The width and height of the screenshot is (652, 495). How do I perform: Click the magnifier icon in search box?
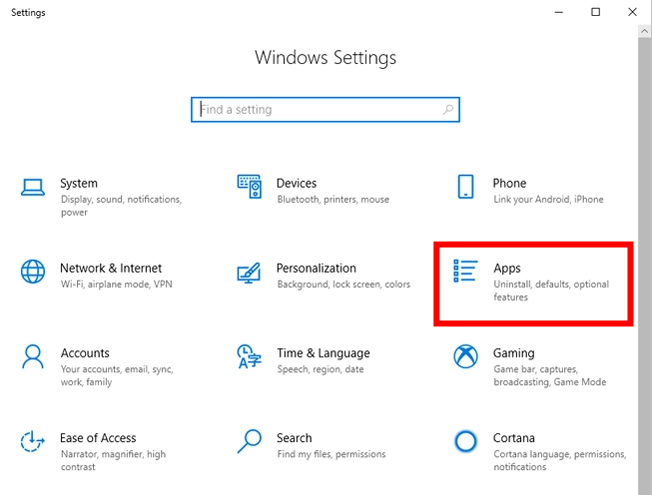(x=448, y=110)
